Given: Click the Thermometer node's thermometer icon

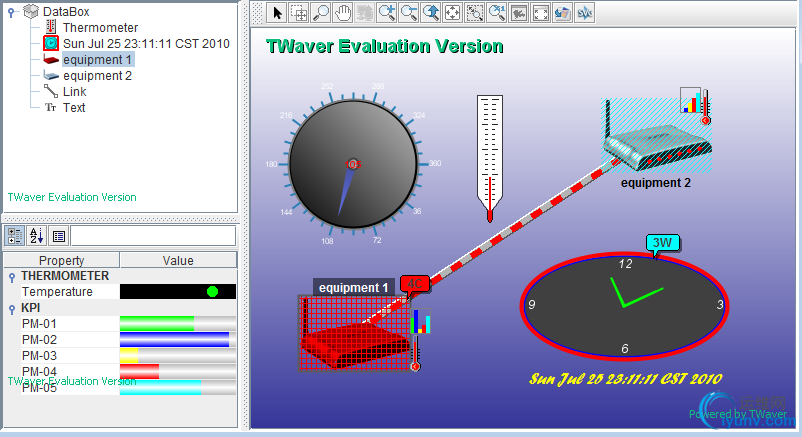Looking at the screenshot, I should 51,27.
